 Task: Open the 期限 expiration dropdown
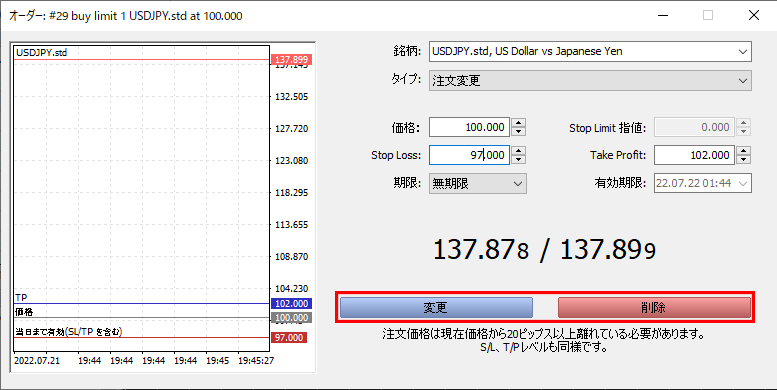477,183
